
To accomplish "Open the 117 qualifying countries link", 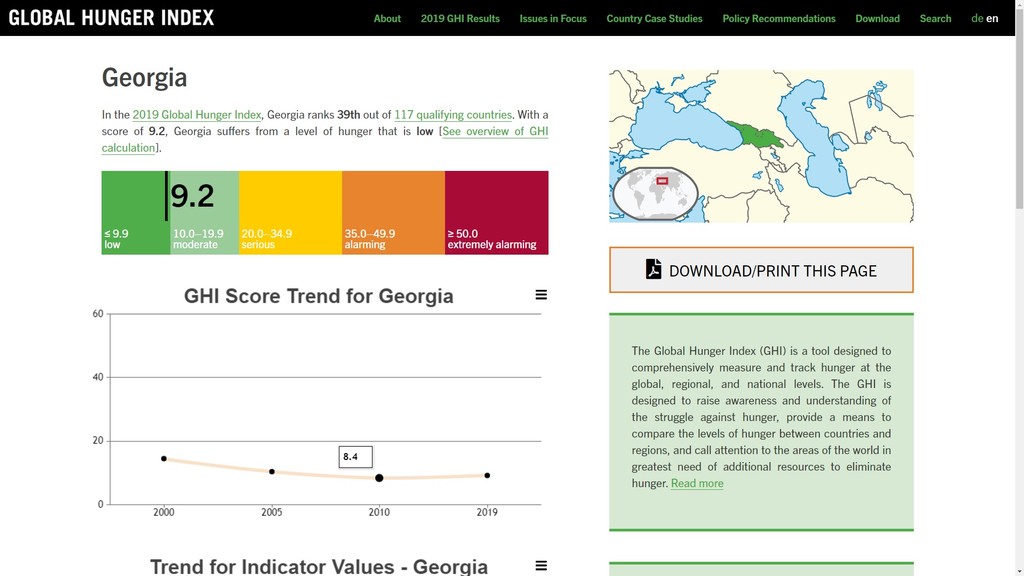I will coord(453,114).
